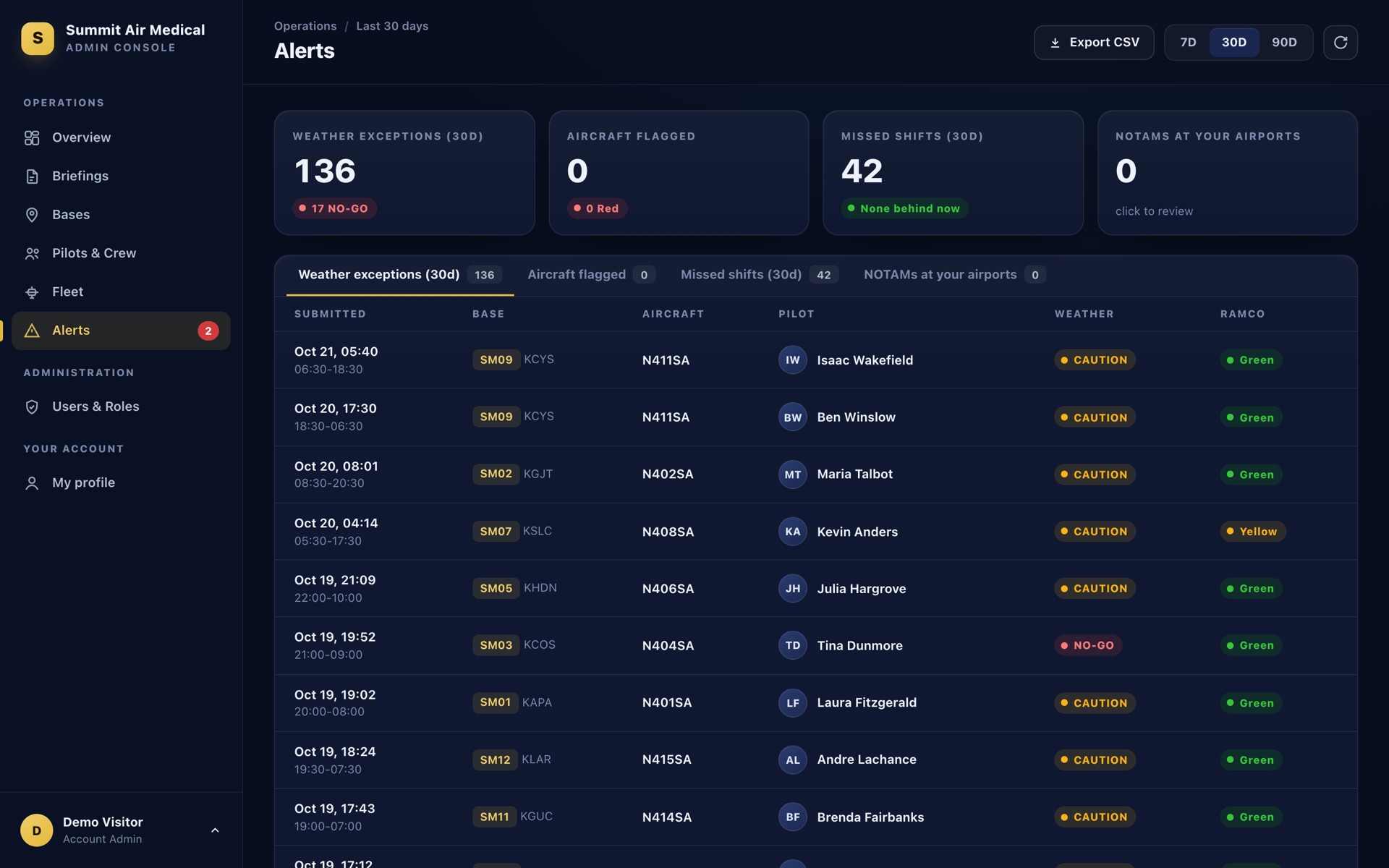This screenshot has height=868, width=1389.
Task: Open Users & Roles in sidebar
Action: [121, 407]
